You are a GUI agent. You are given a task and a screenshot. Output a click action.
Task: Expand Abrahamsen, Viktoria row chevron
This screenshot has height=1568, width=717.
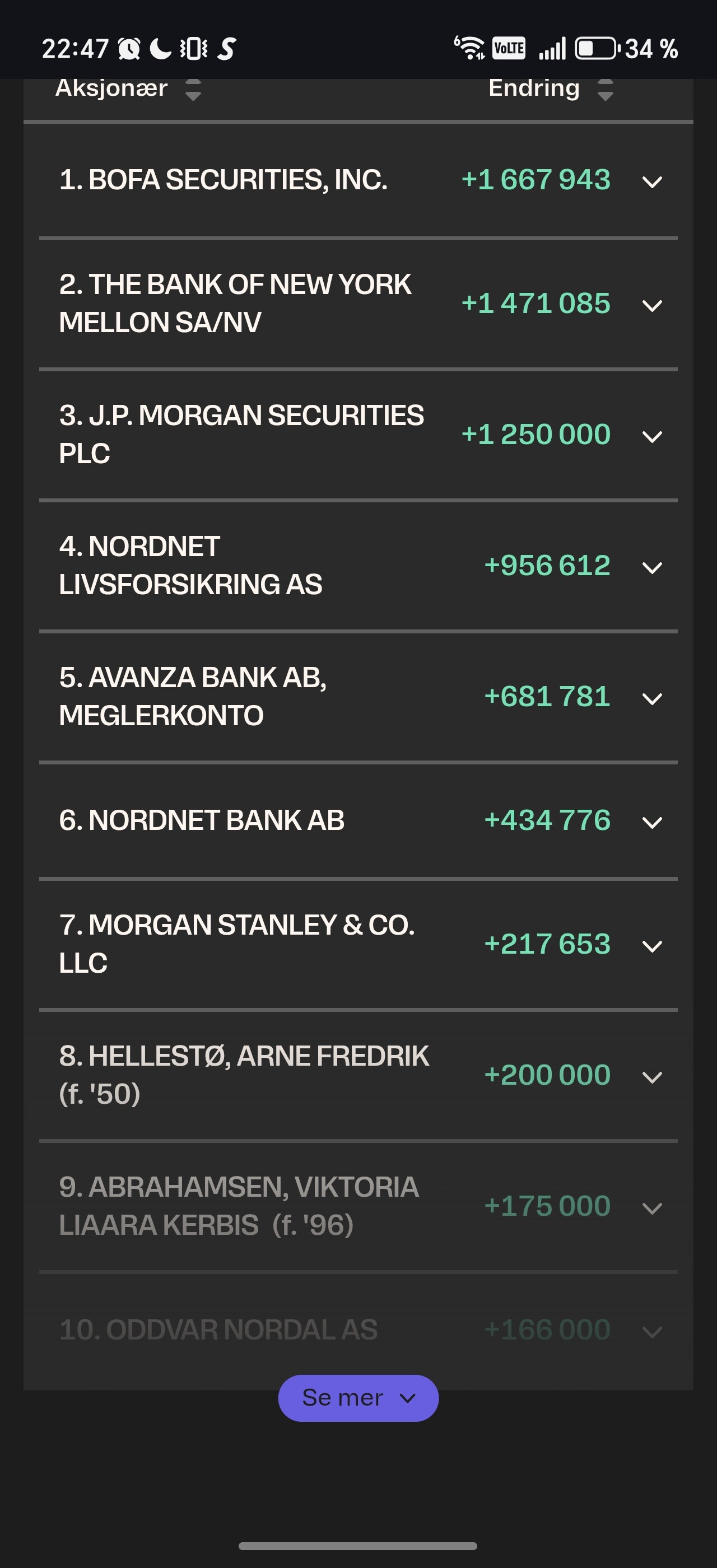pos(652,1208)
